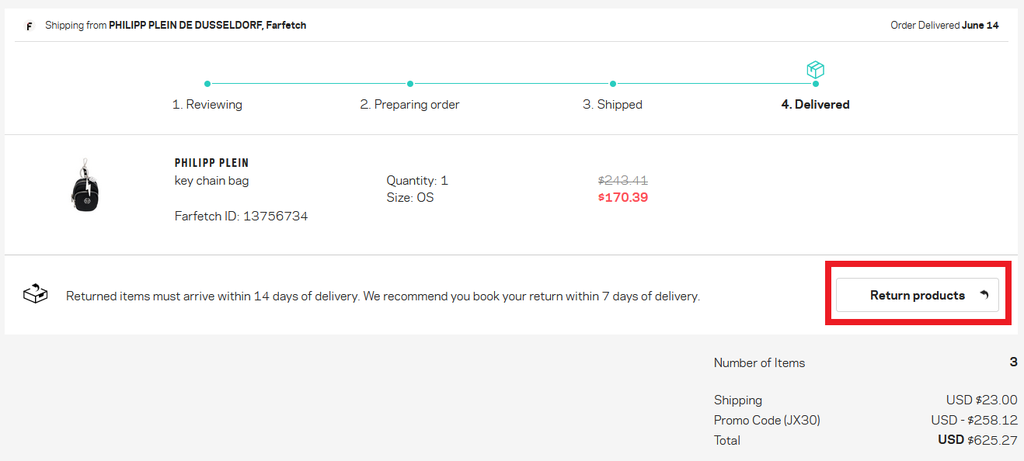Select the Reviewing step dot
The height and width of the screenshot is (461, 1024).
tap(207, 84)
